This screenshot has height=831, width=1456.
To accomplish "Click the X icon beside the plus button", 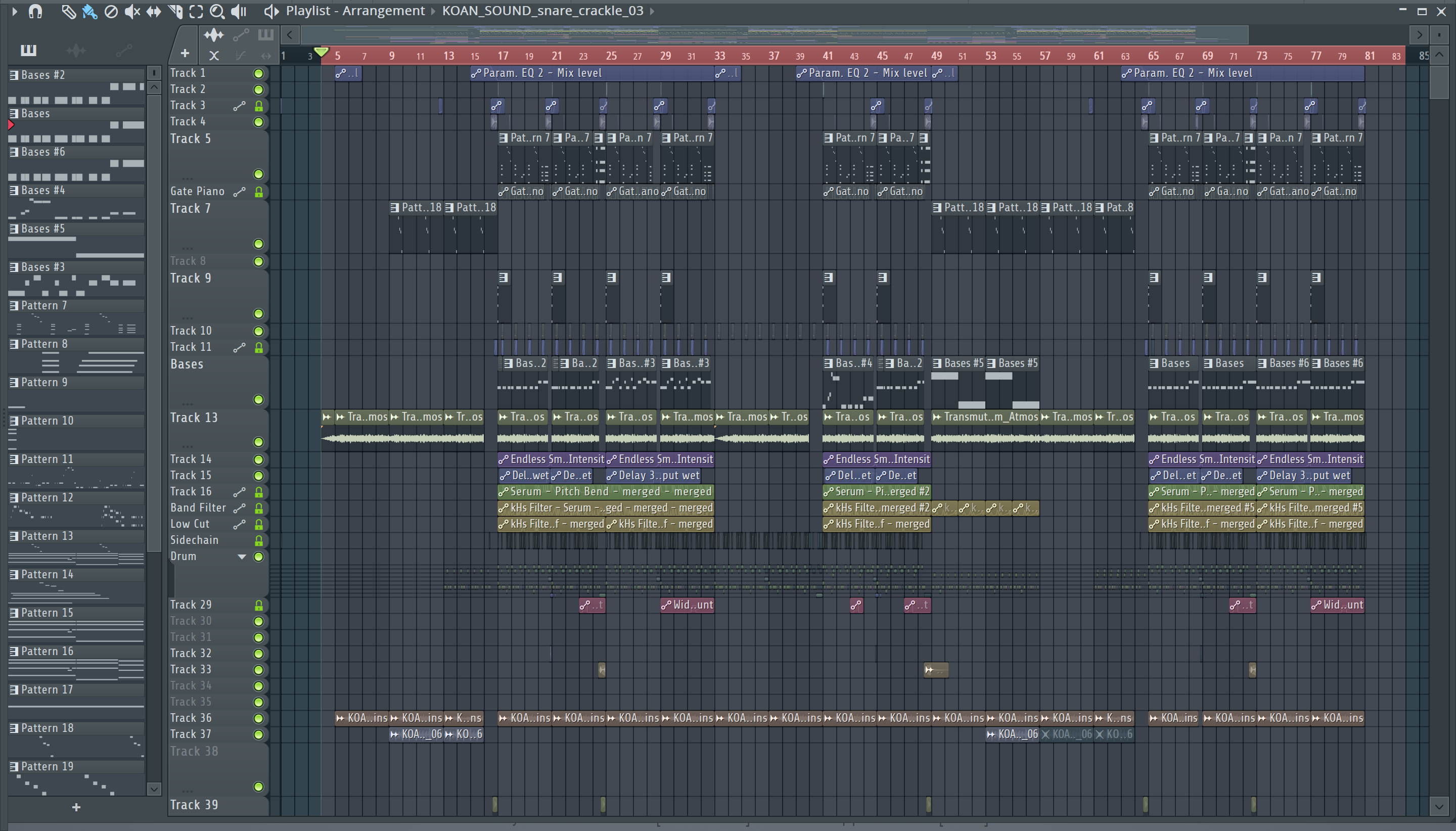I will 214,56.
